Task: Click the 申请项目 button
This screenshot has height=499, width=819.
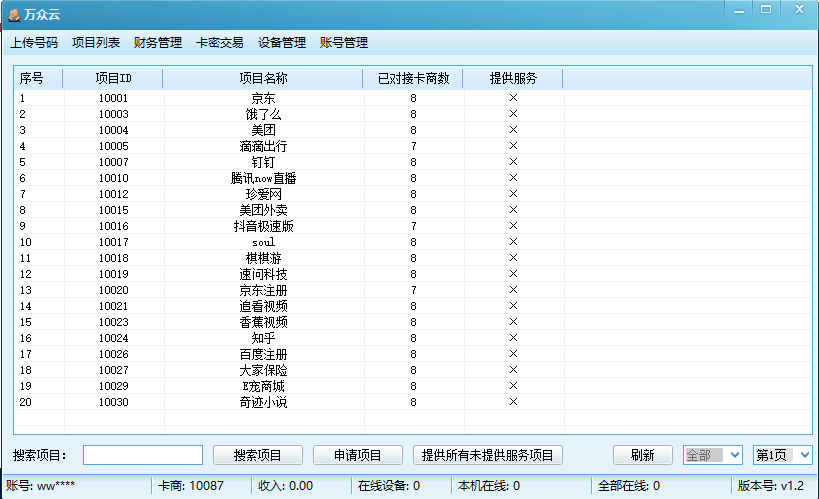Action: click(358, 455)
